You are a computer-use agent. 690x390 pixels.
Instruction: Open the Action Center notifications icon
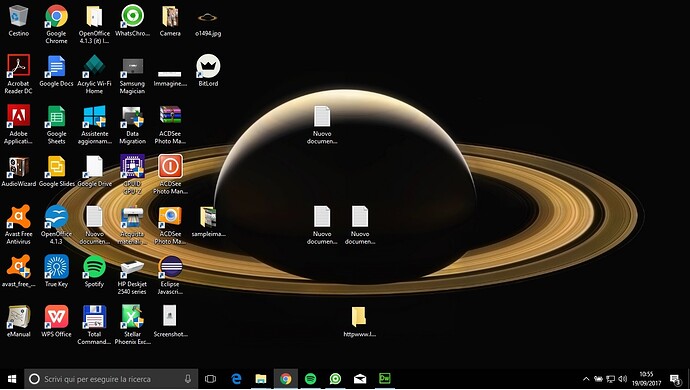(675, 379)
